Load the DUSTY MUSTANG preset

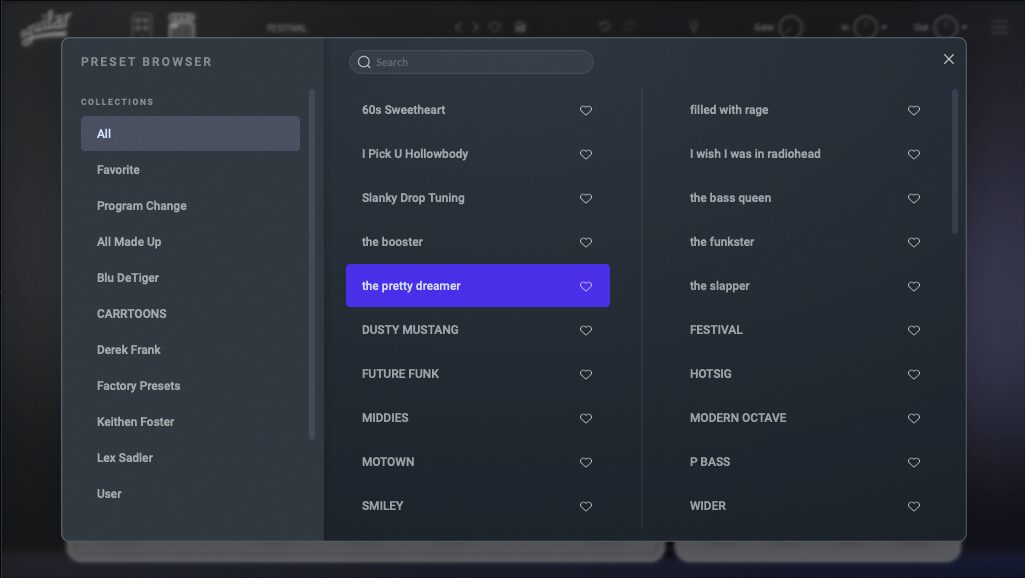point(411,330)
